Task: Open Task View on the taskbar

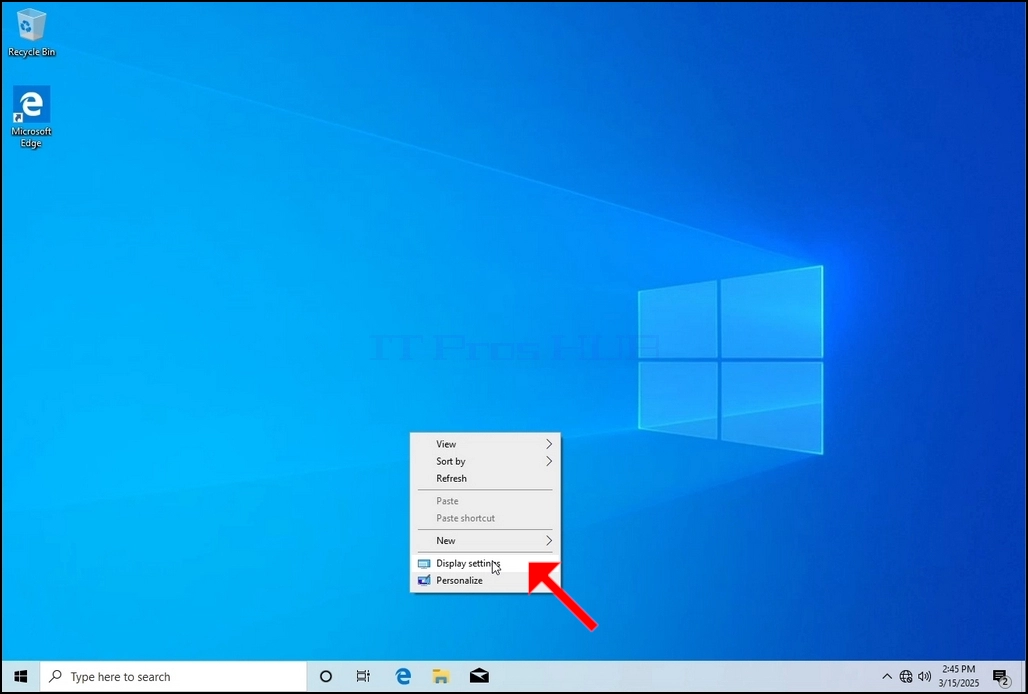Action: pyautogui.click(x=363, y=676)
